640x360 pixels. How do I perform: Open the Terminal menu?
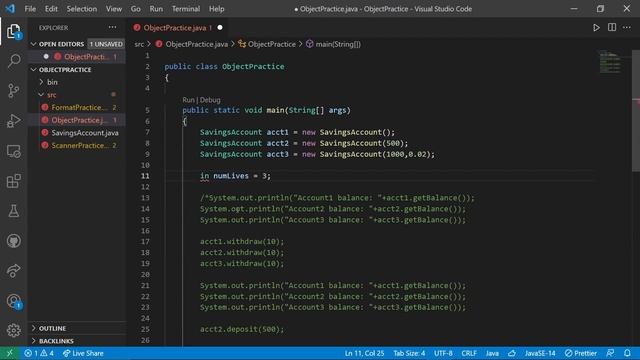click(x=186, y=9)
